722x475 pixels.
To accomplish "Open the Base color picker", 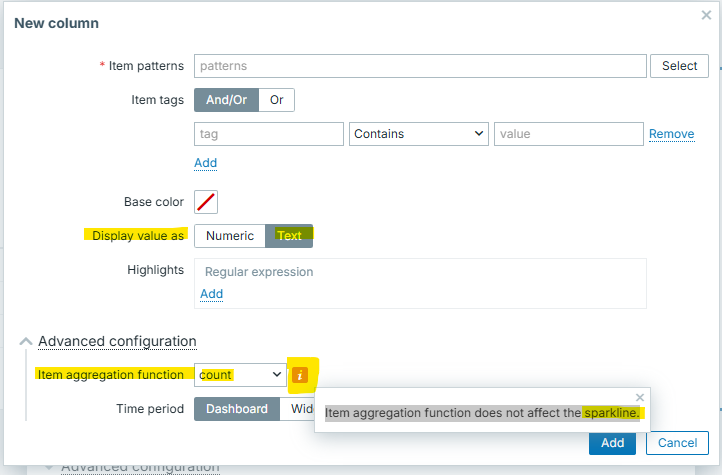I will click(x=206, y=202).
